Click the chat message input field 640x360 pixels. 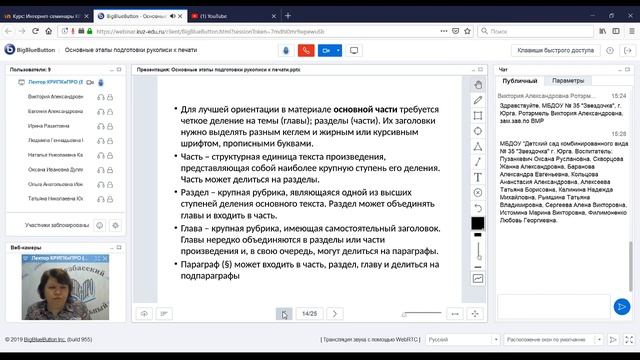553,307
